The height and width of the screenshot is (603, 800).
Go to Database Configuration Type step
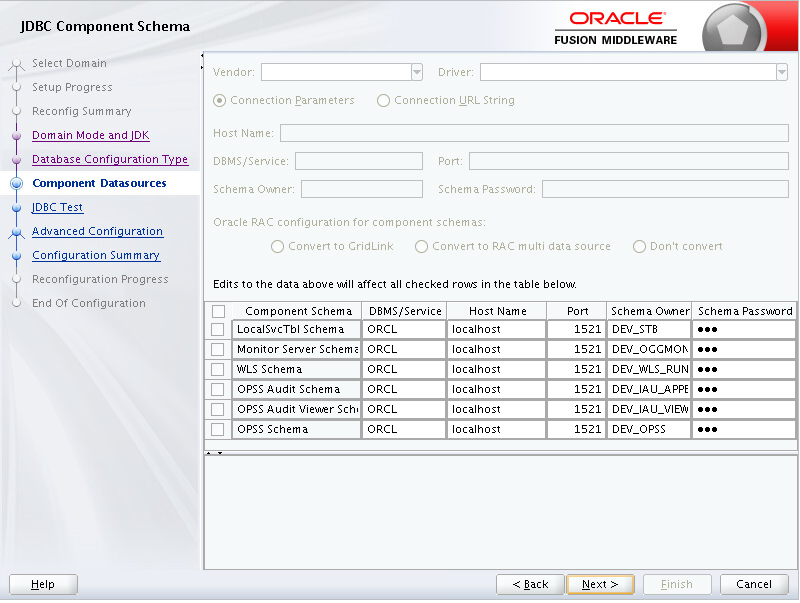pyautogui.click(x=110, y=159)
